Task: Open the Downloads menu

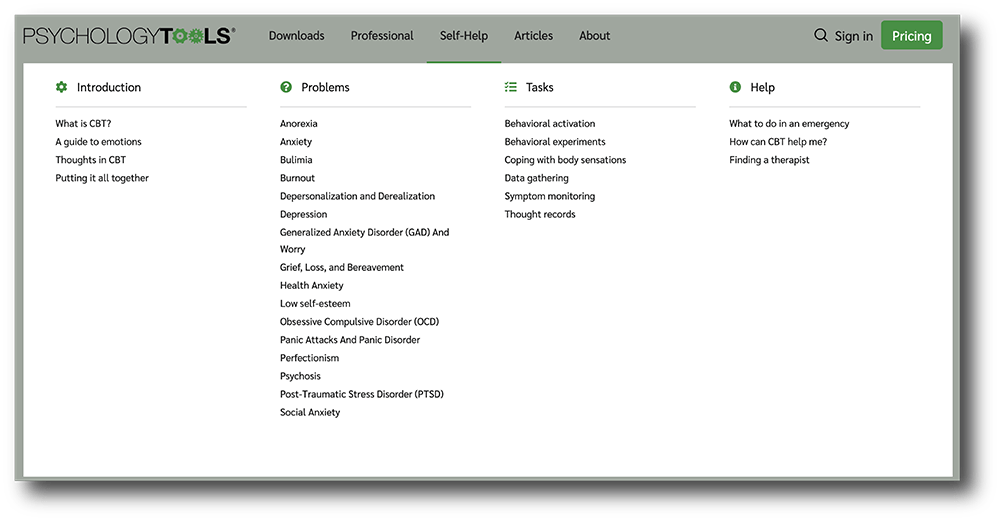Action: coord(297,36)
